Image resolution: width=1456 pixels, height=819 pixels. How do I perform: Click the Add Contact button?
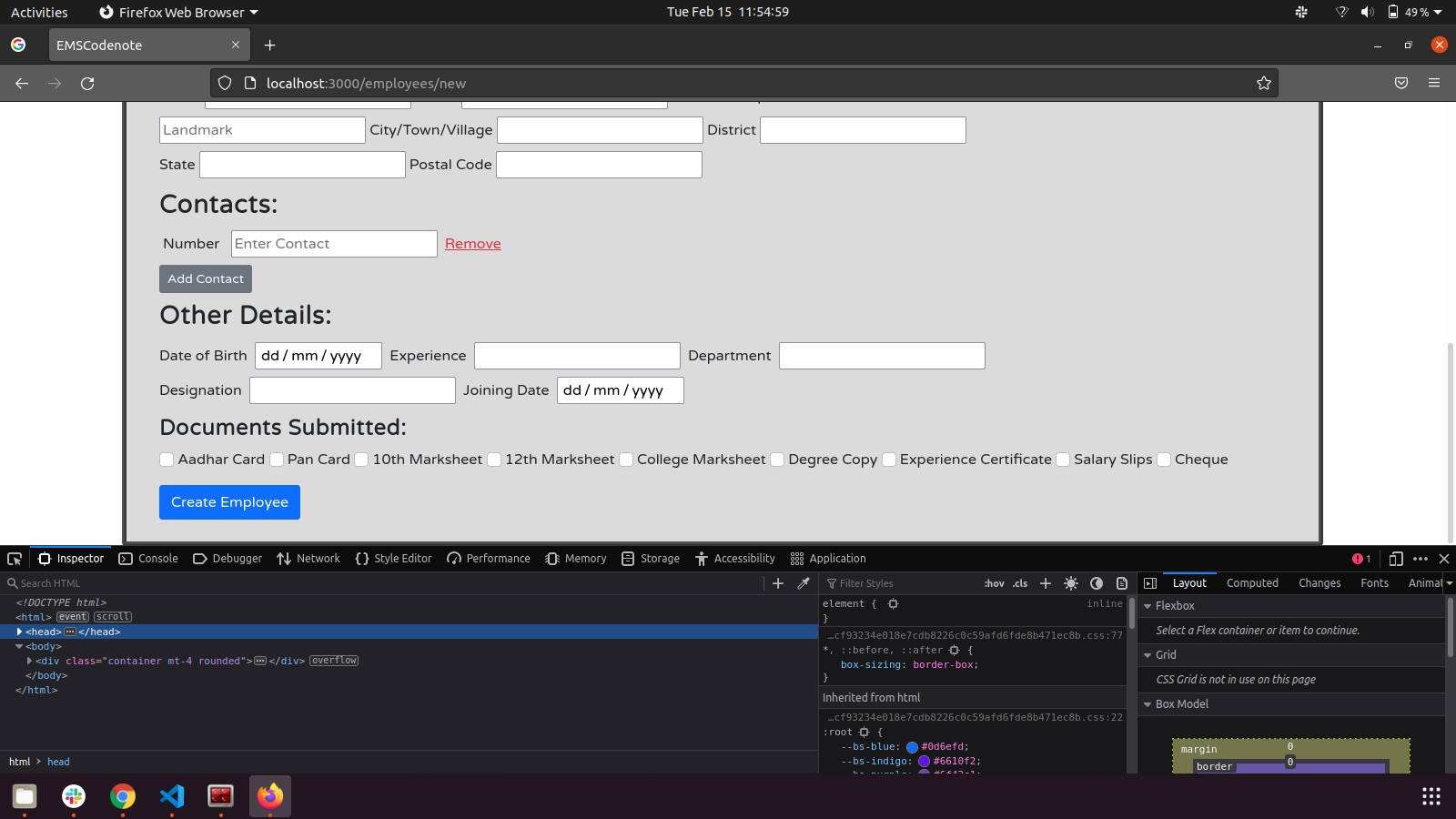206,278
